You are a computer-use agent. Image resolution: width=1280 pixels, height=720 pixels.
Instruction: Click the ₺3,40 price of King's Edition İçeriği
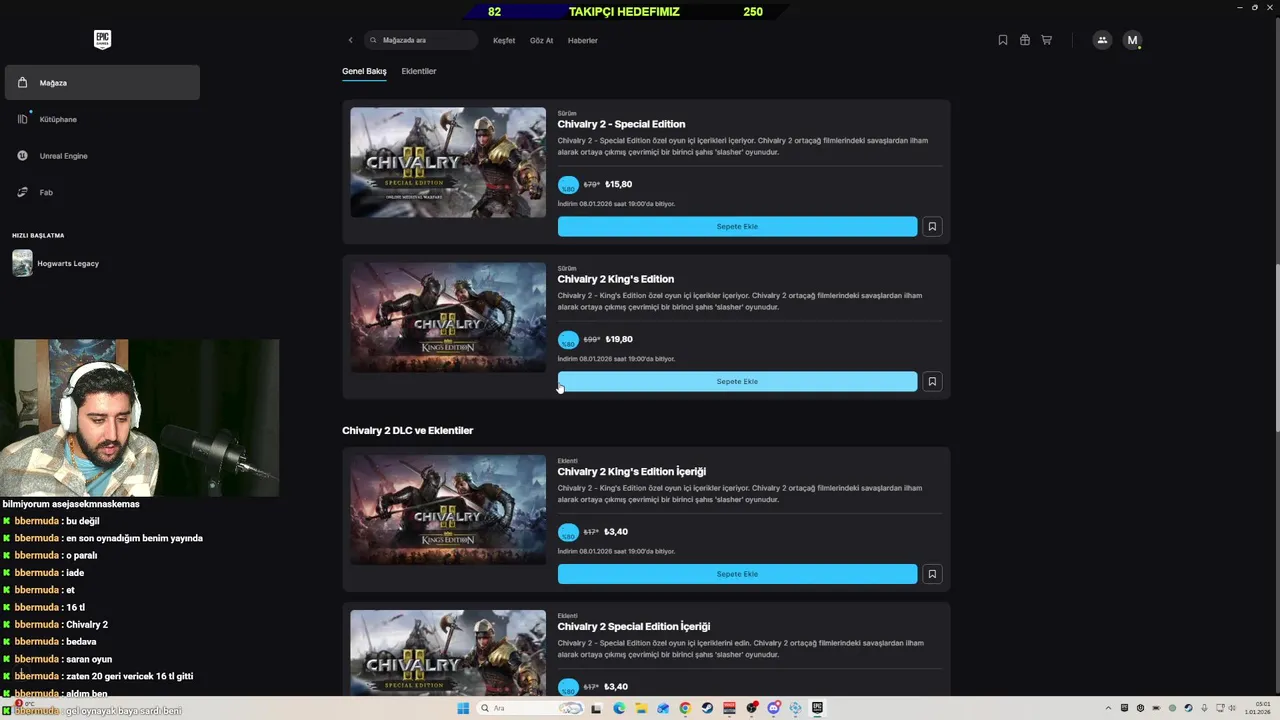pos(616,532)
